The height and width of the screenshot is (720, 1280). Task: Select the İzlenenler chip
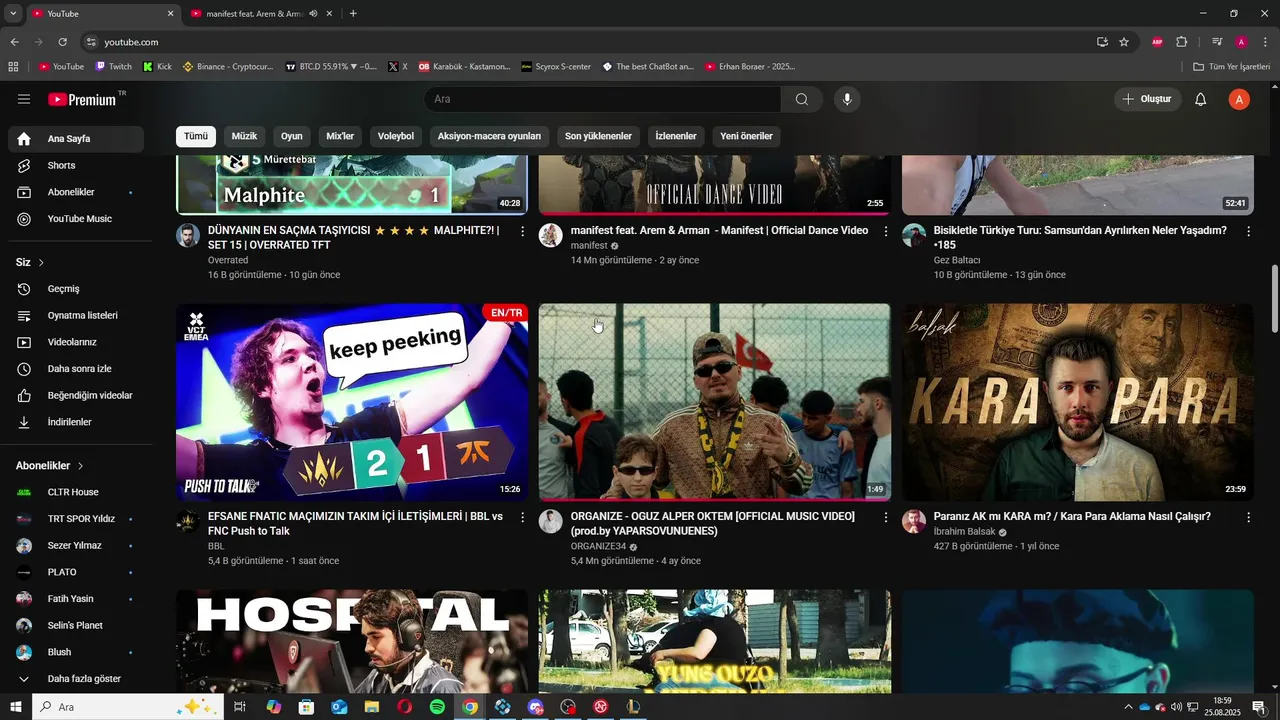click(x=676, y=136)
